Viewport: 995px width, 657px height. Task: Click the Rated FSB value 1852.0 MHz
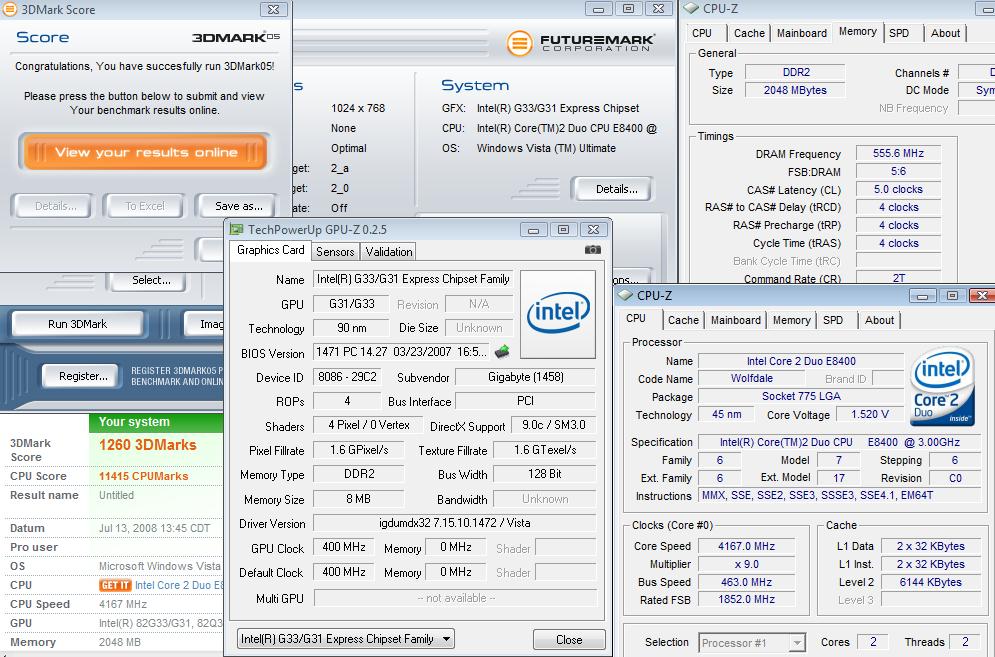pos(746,599)
